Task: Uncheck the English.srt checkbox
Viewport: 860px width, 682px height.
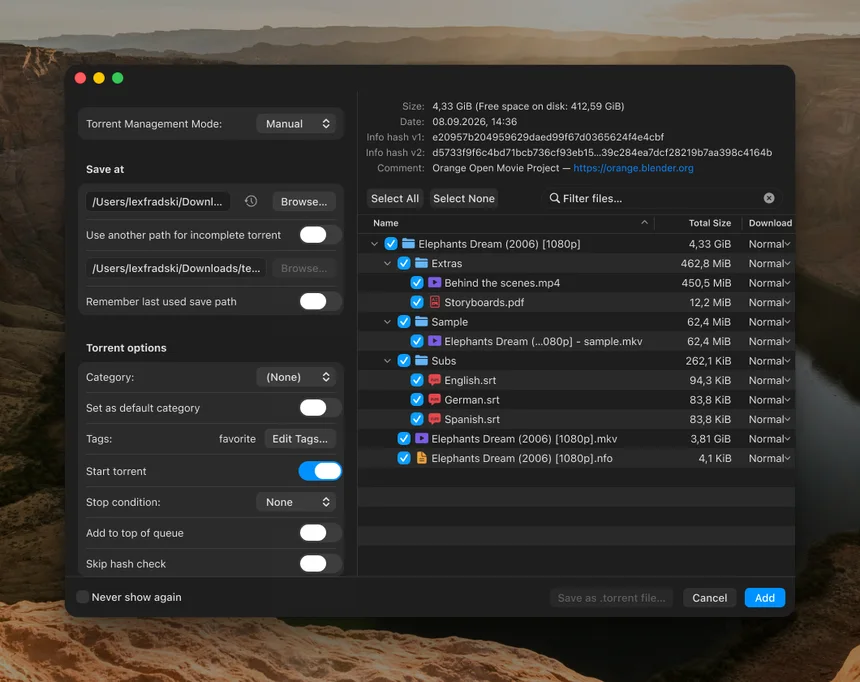Action: coord(417,380)
